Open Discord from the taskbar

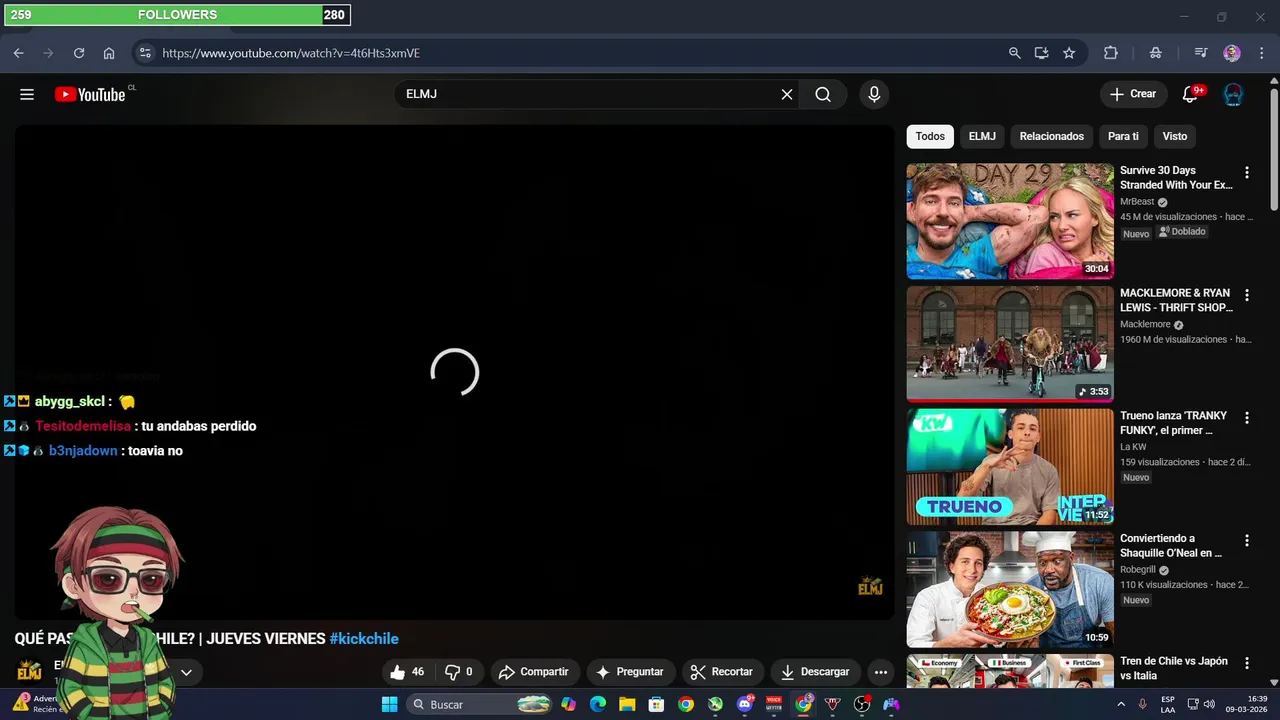(x=744, y=705)
